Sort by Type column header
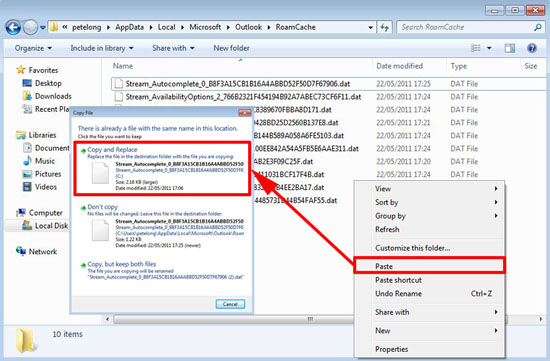The width and height of the screenshot is (550, 361). 458,66
